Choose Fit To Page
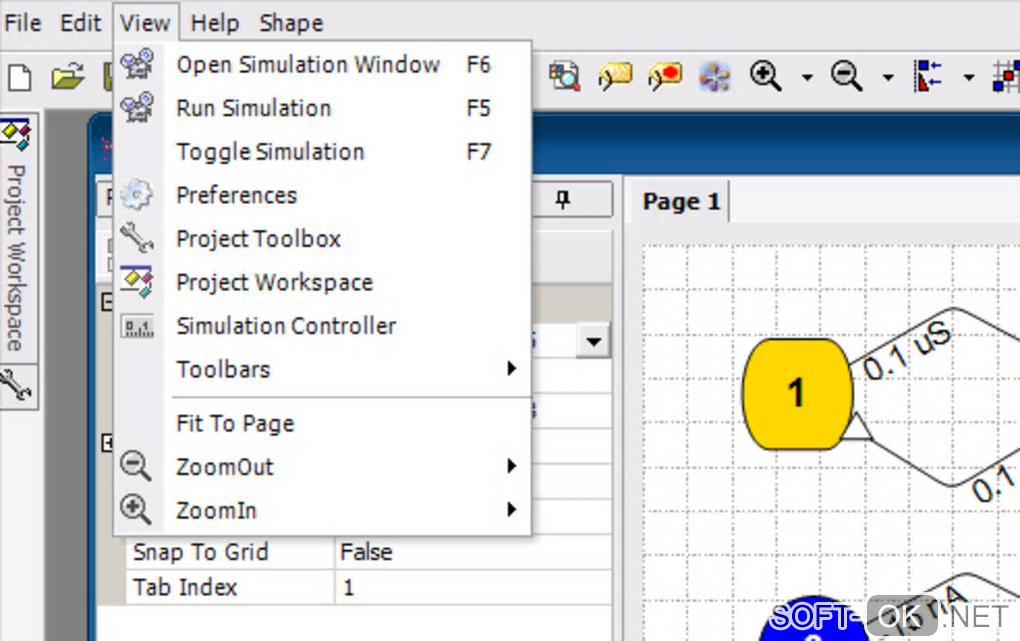The image size is (1020, 641). coord(323,424)
